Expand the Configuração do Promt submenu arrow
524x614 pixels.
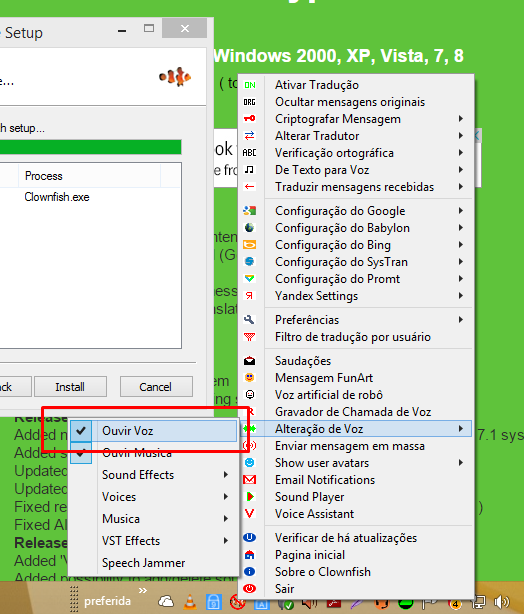pos(461,279)
